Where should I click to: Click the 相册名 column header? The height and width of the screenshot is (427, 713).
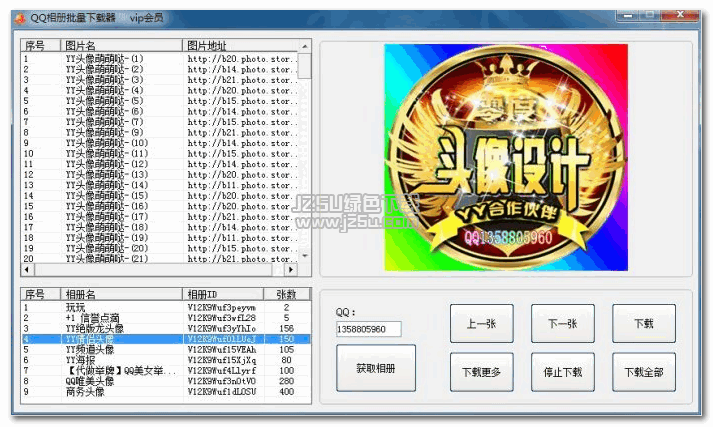[121, 294]
